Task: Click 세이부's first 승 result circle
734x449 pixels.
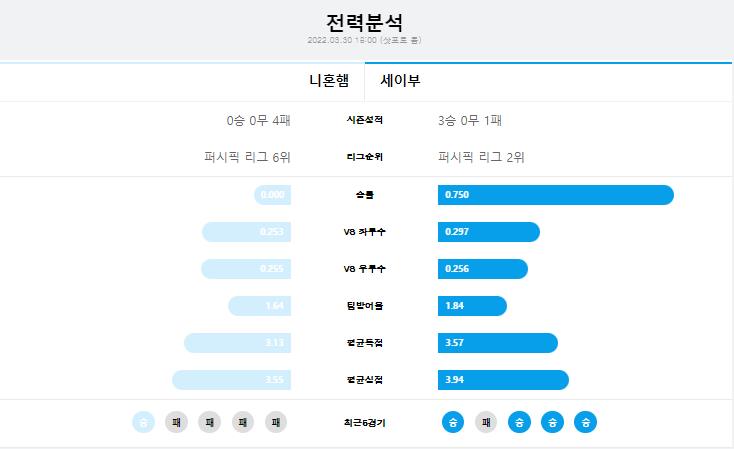Action: (x=453, y=422)
